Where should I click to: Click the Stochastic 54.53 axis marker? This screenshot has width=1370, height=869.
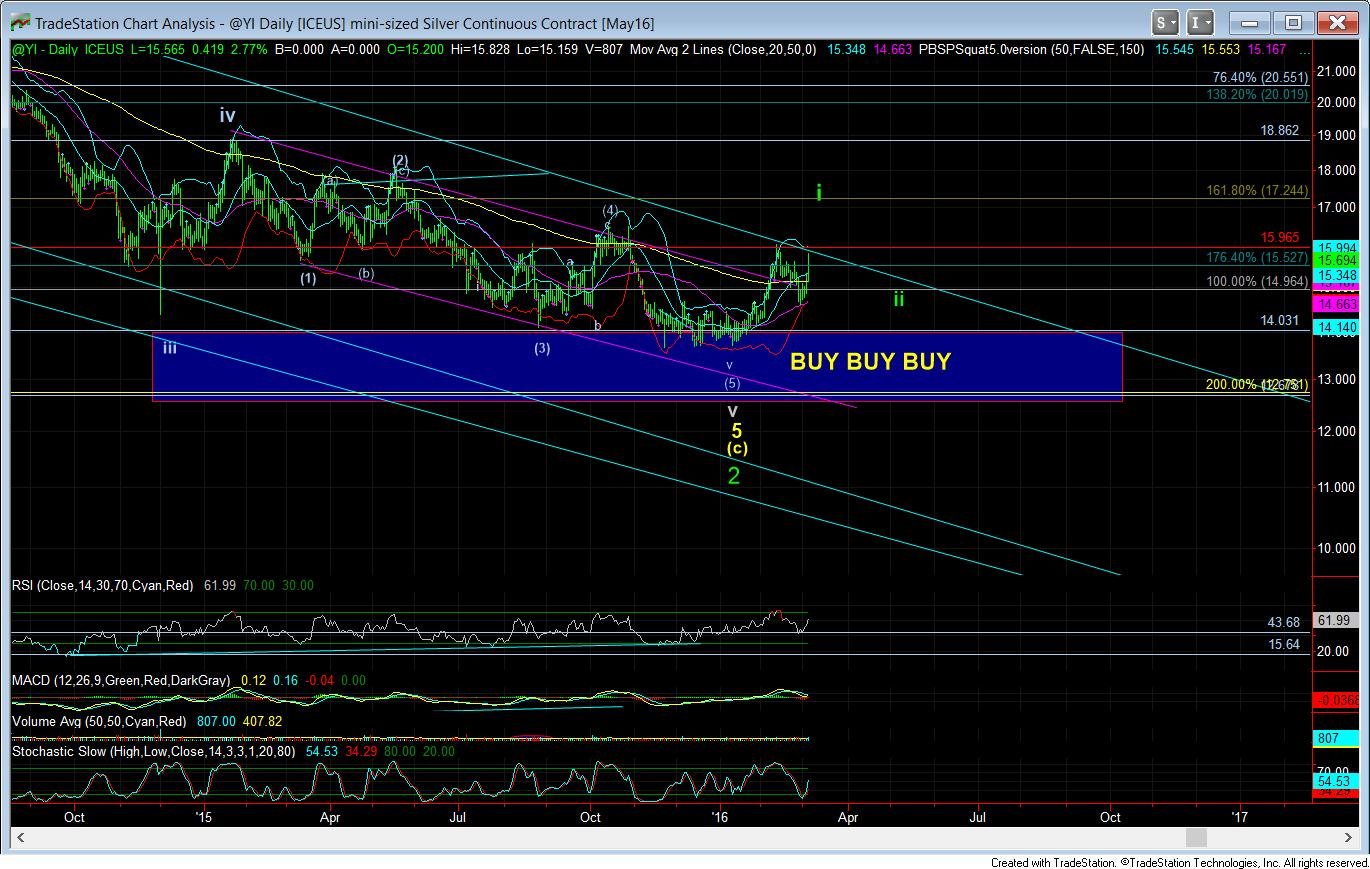(x=1338, y=780)
